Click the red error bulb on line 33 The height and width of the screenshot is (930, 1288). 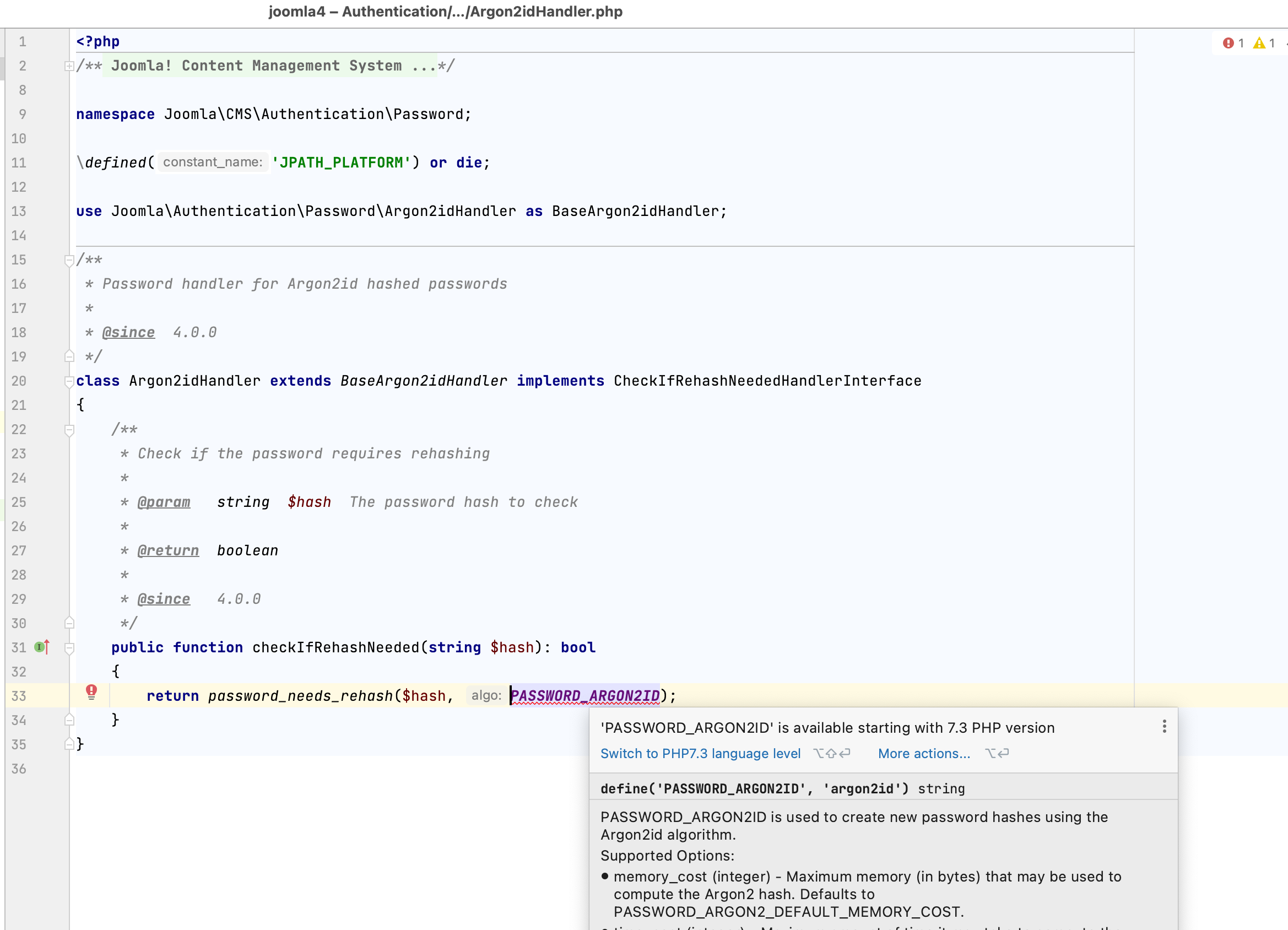point(91,691)
